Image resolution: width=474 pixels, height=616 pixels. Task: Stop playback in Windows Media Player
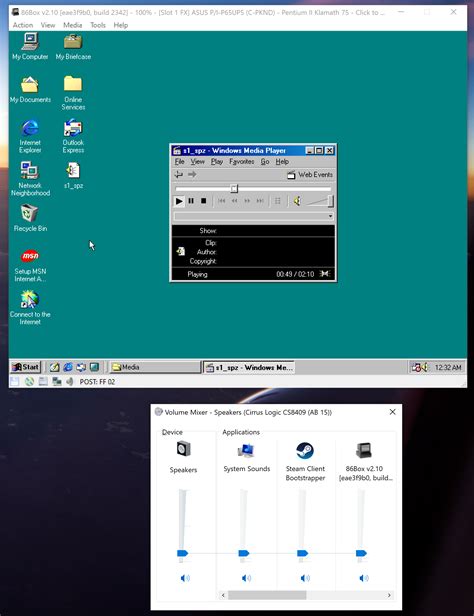click(203, 201)
